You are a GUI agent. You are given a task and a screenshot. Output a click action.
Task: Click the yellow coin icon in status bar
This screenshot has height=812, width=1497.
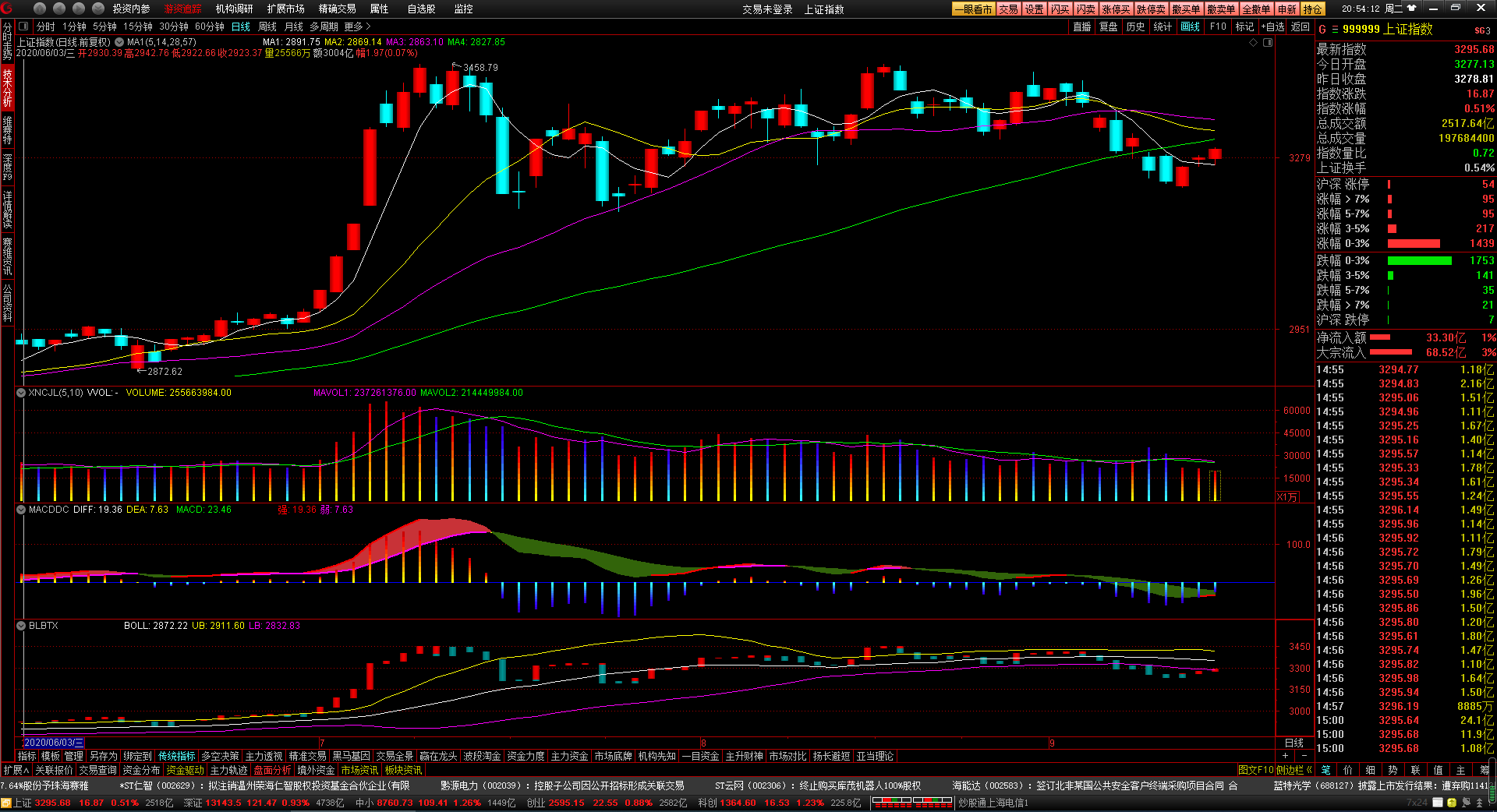coord(1452,803)
